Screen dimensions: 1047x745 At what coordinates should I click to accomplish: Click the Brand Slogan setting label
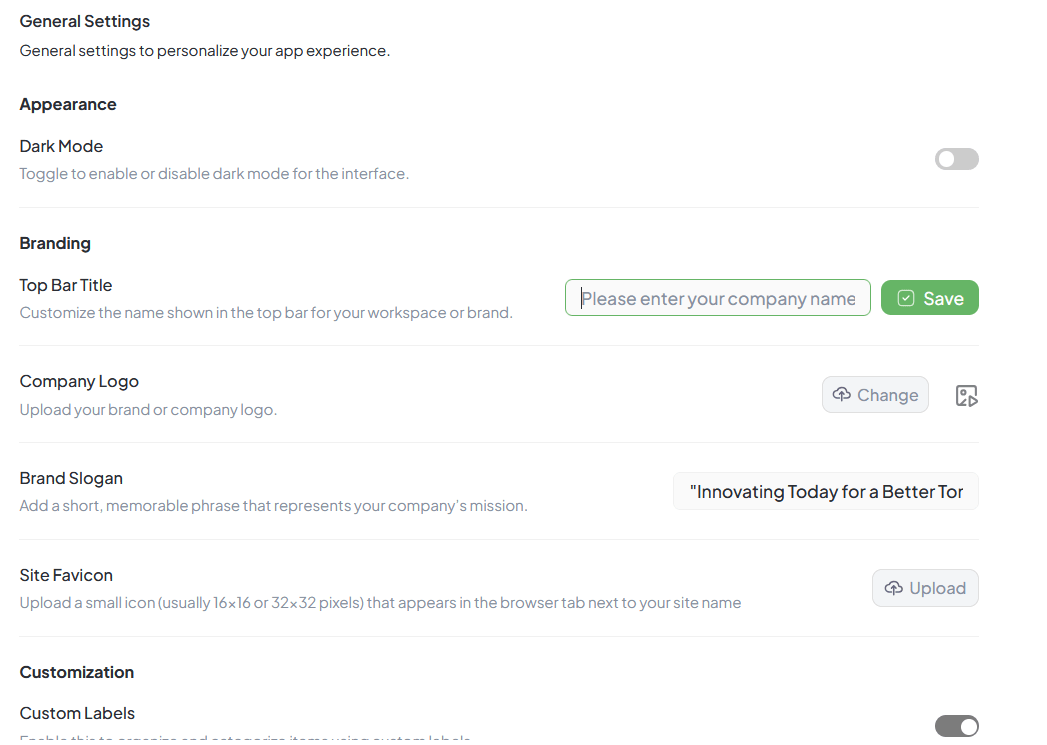pos(71,478)
